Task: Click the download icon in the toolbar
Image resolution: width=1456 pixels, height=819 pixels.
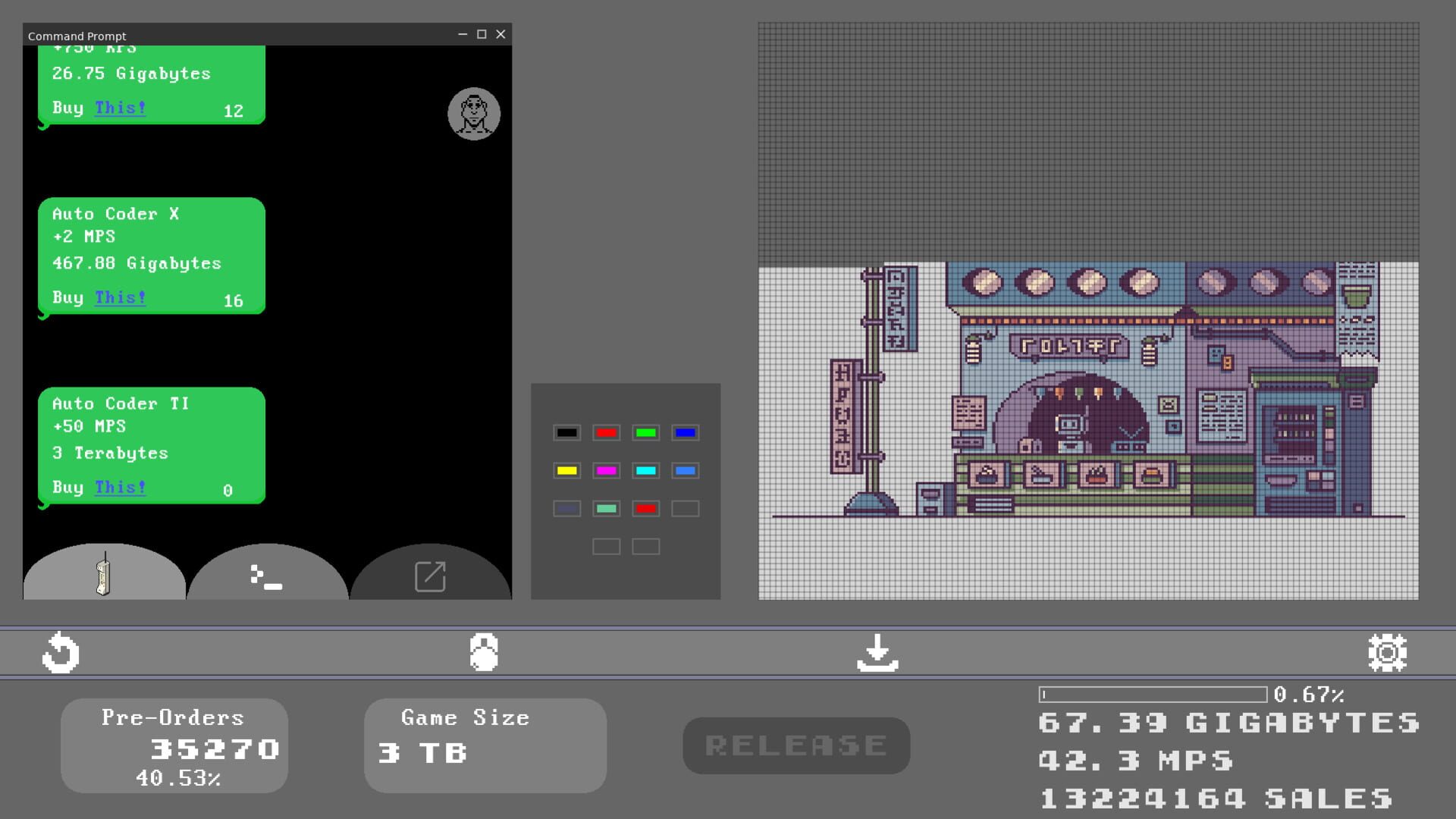Action: point(877,651)
